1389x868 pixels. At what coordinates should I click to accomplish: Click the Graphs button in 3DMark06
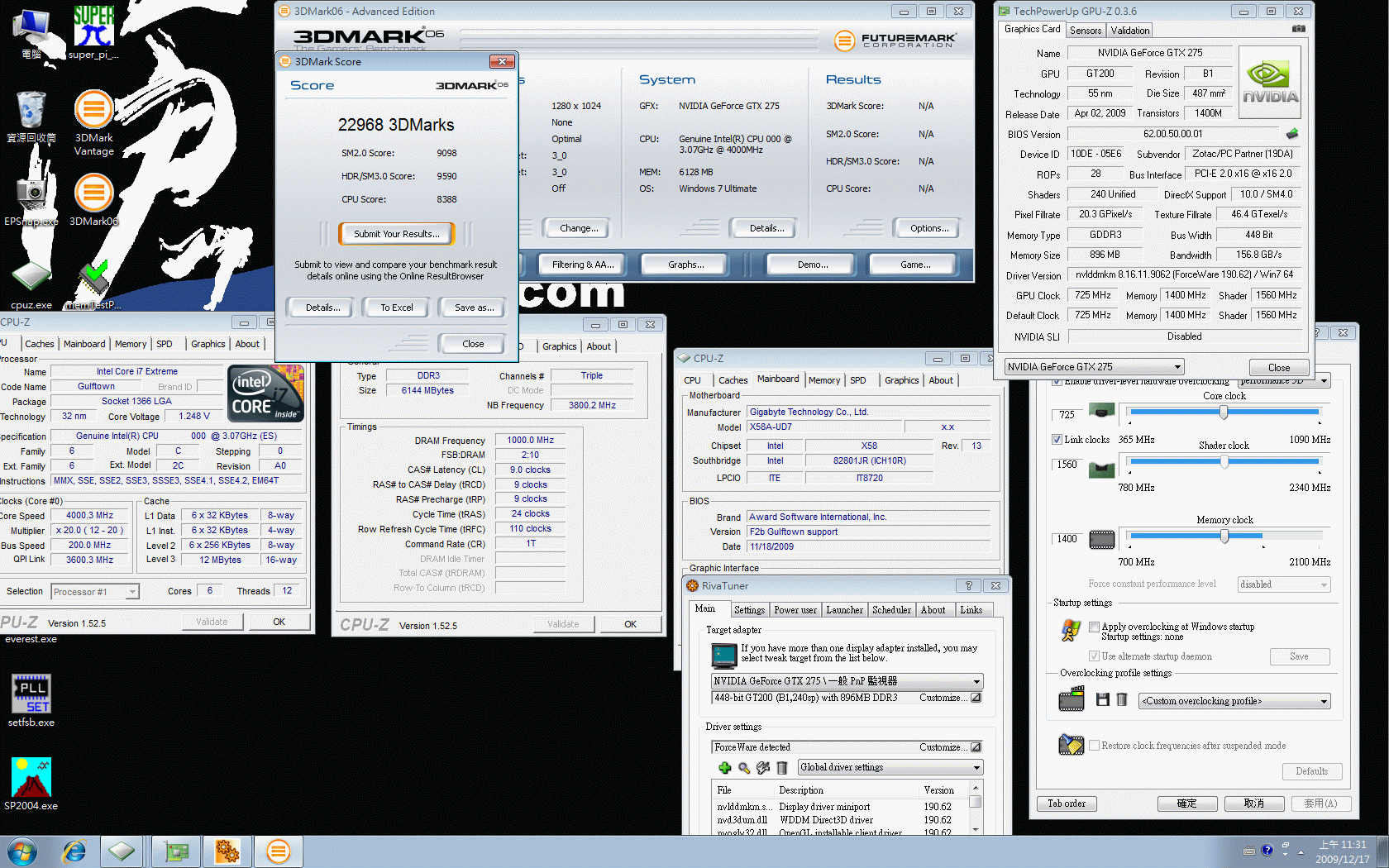(x=686, y=265)
